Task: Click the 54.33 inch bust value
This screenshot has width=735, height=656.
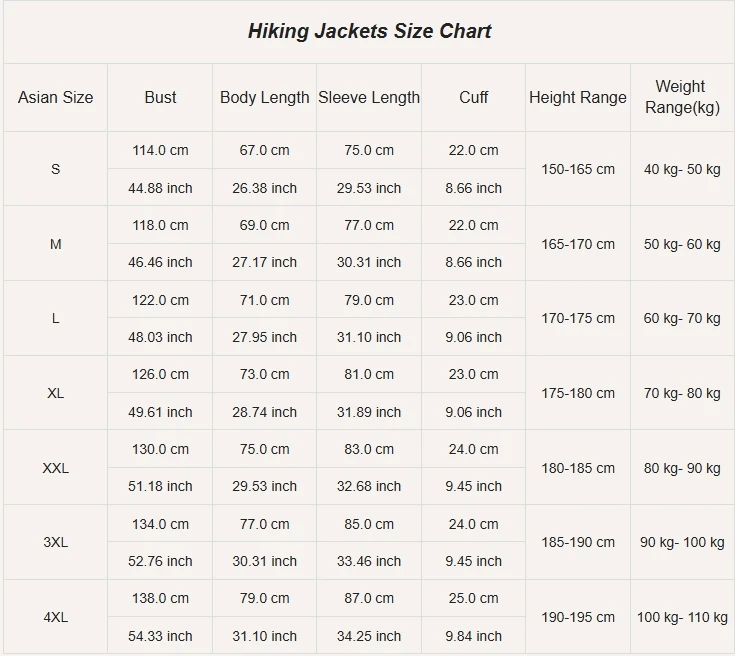Action: pos(160,636)
